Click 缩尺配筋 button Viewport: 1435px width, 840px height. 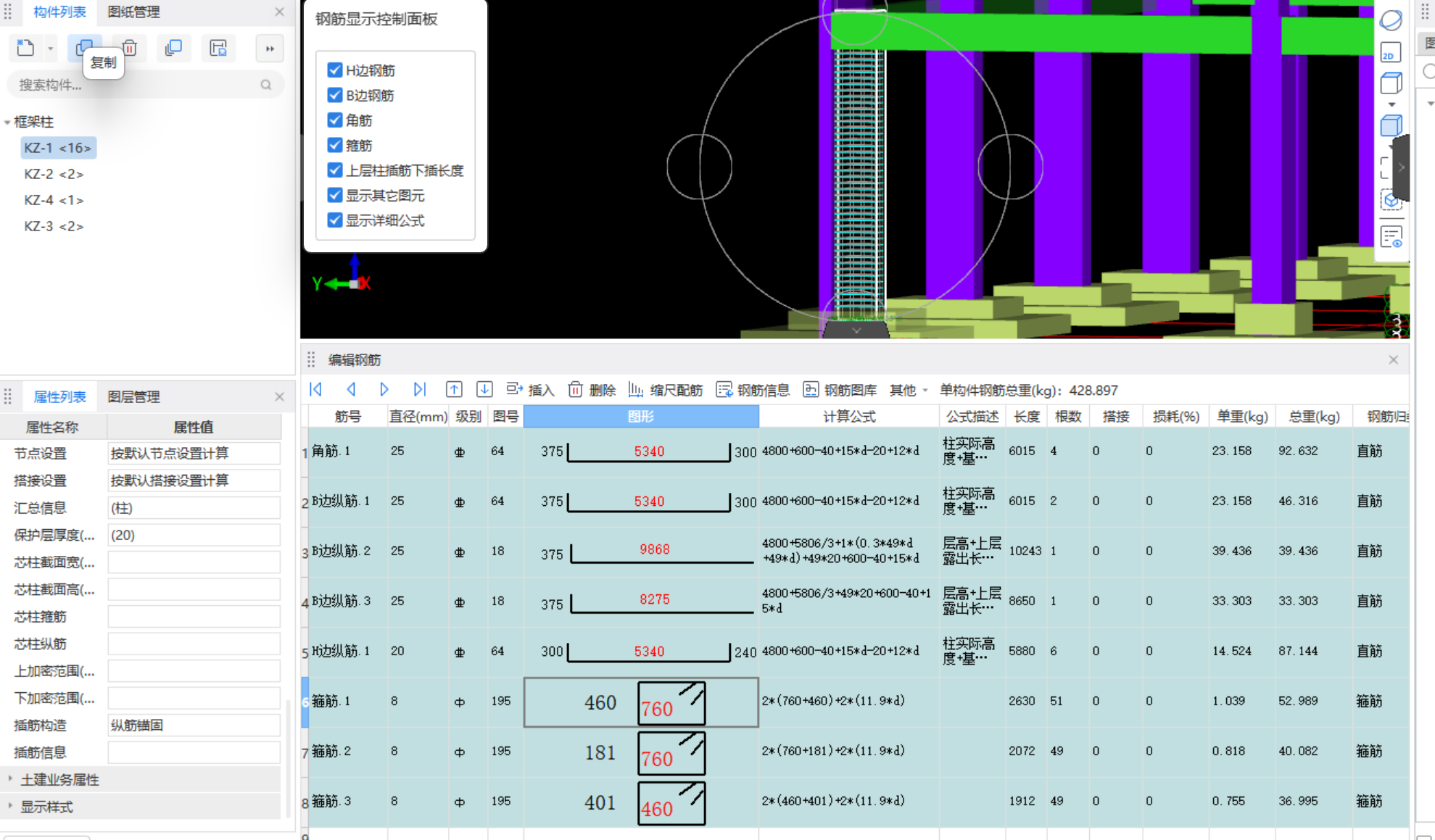(x=666, y=390)
